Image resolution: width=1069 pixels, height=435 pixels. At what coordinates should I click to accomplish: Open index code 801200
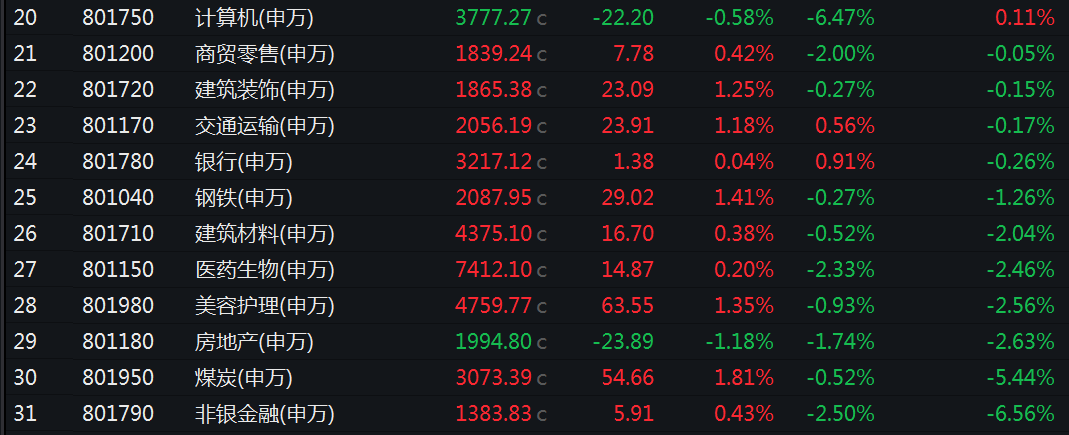[x=118, y=54]
